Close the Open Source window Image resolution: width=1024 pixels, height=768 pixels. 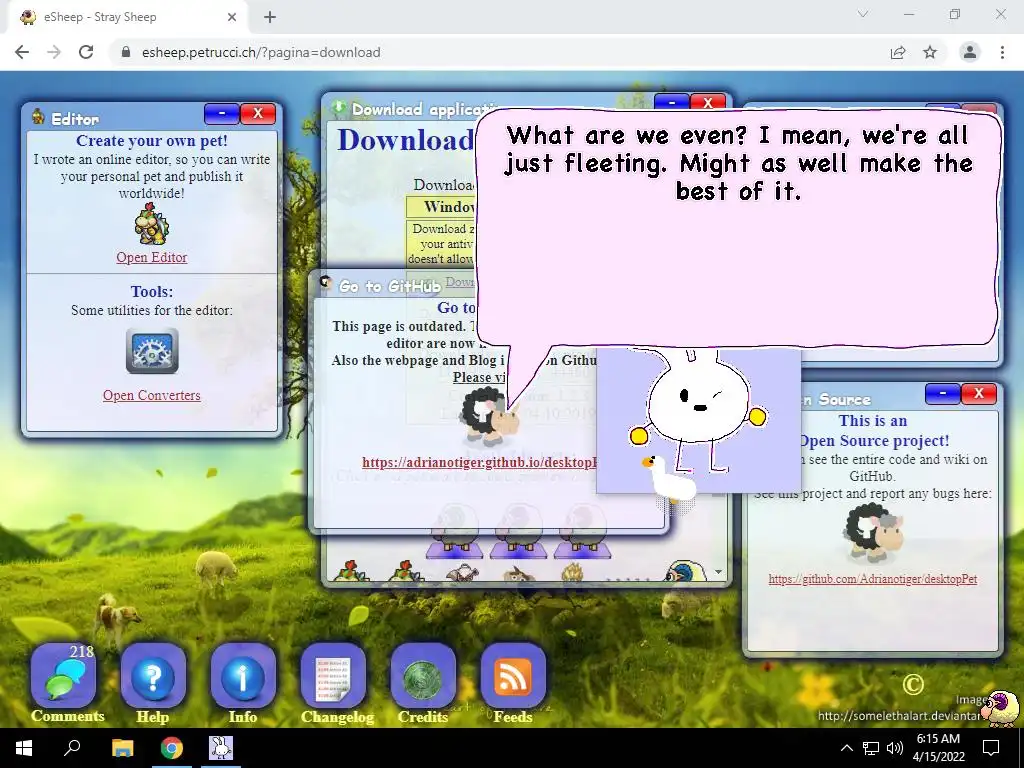(x=979, y=394)
